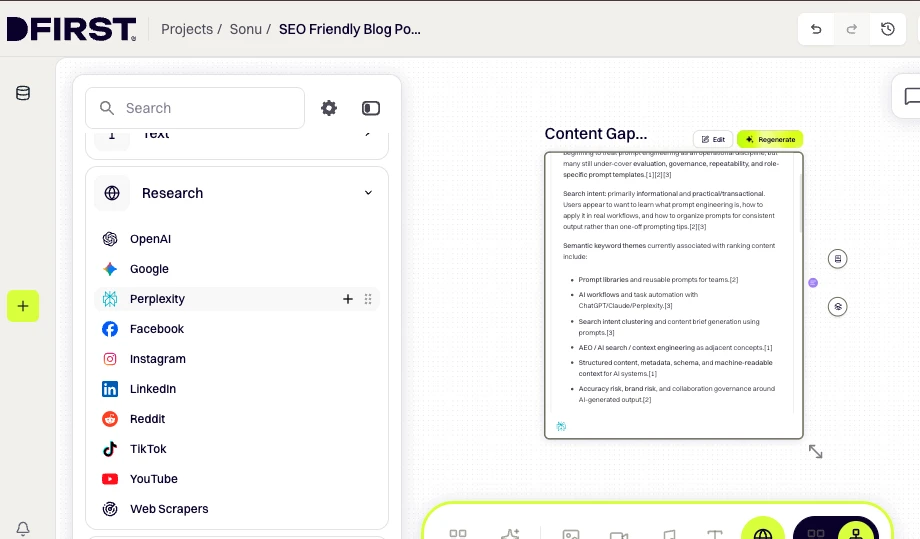This screenshot has height=539, width=920.
Task: Collapse the Research section chevron
Action: 368,192
